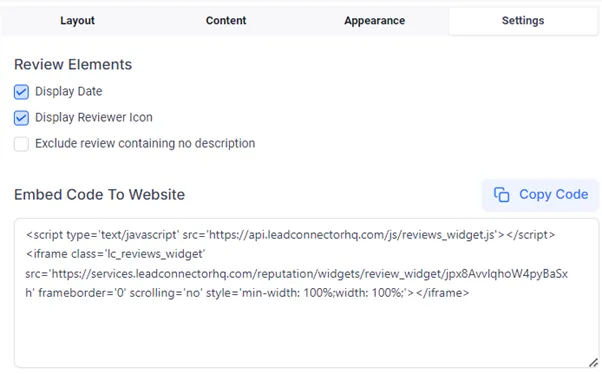602x374 pixels.
Task: Go to the Appearance tab
Action: click(x=374, y=21)
